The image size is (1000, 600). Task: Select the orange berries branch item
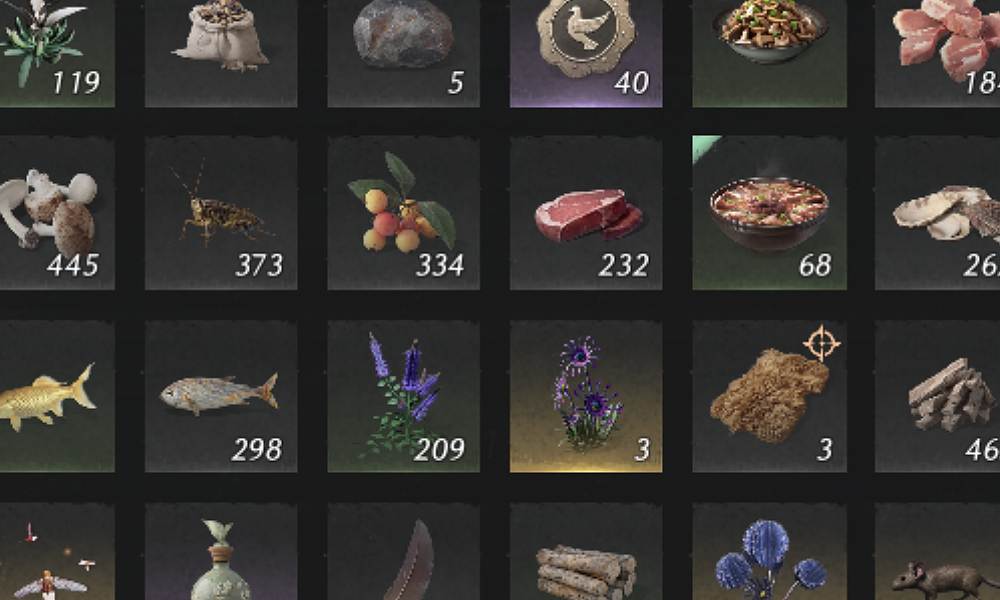(x=403, y=213)
